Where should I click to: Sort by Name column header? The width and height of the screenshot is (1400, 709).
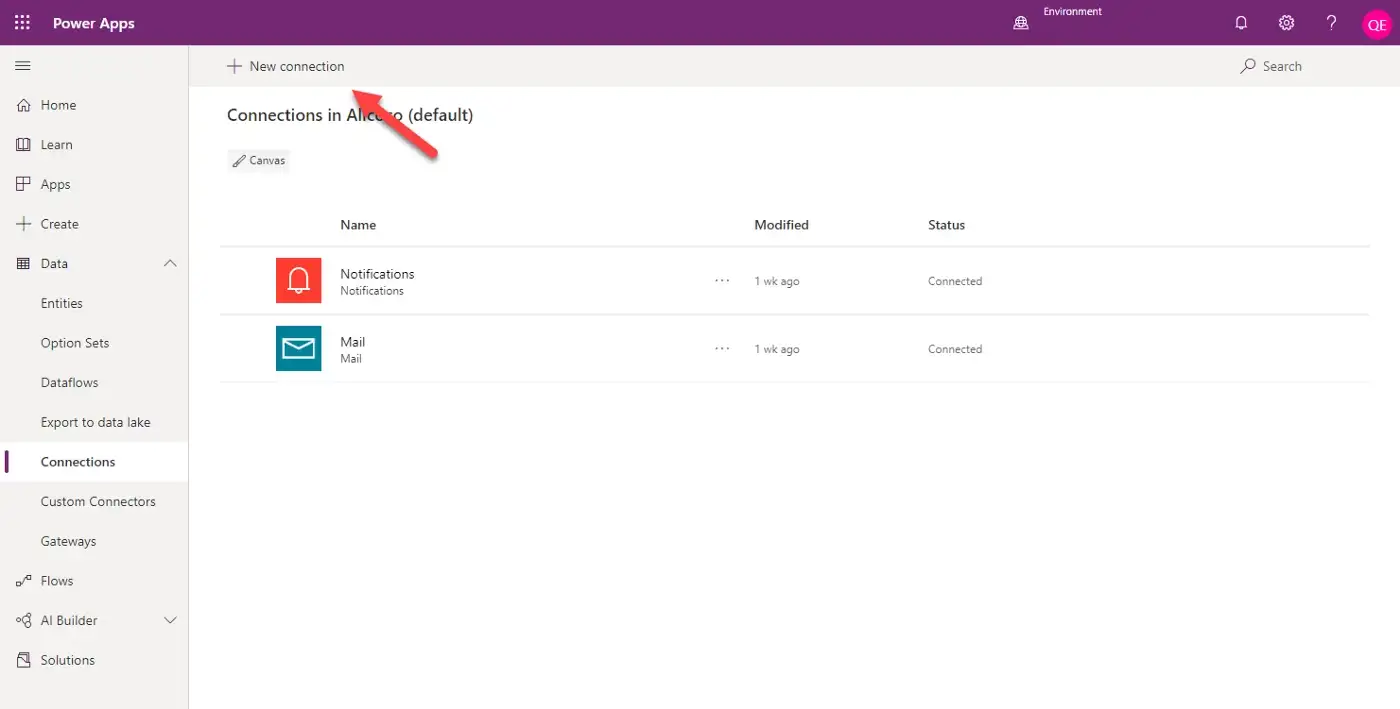tap(358, 225)
